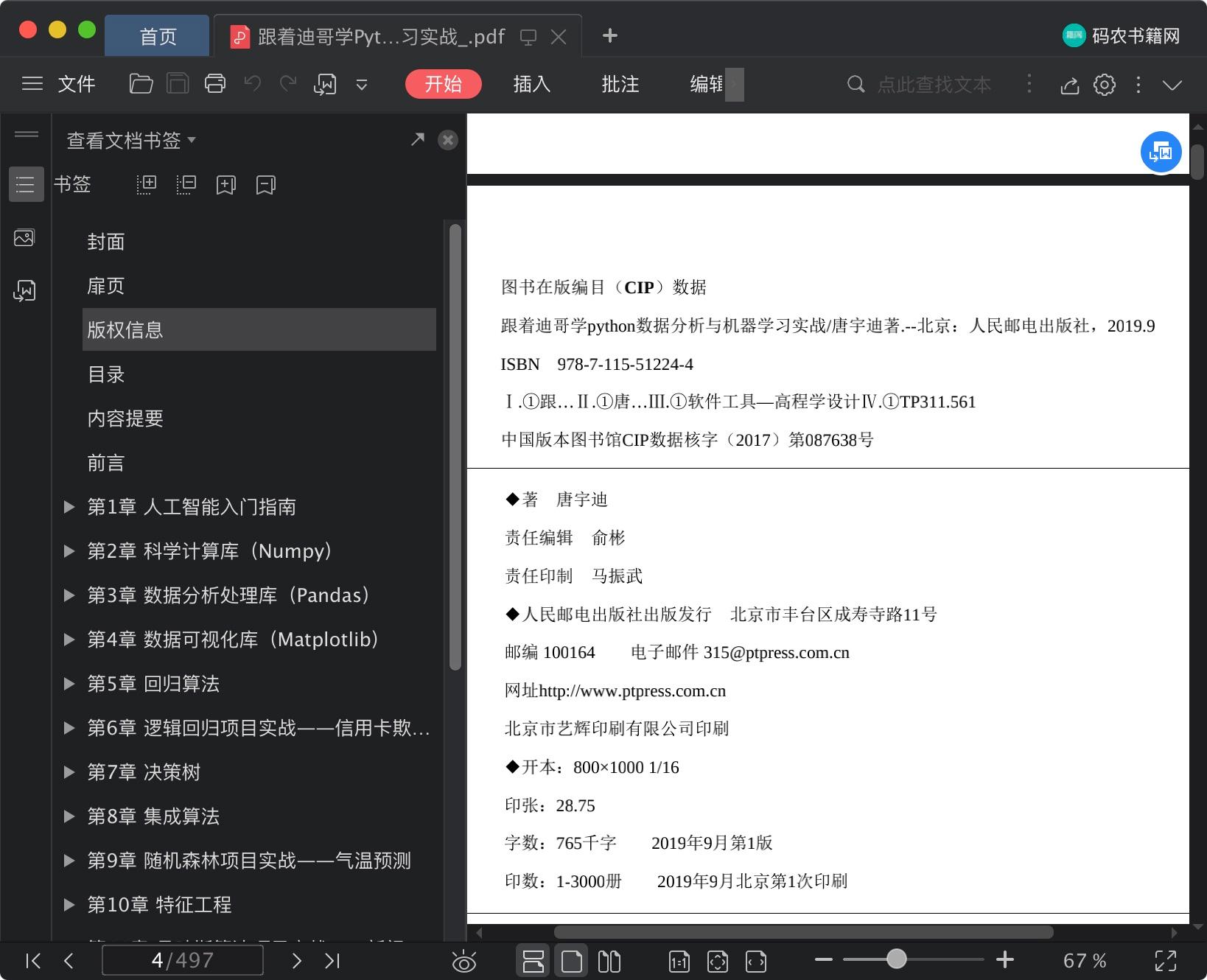Screen dimensions: 1207x980
Task: Expand 第1章 人工智能入门指南
Action: tap(69, 506)
